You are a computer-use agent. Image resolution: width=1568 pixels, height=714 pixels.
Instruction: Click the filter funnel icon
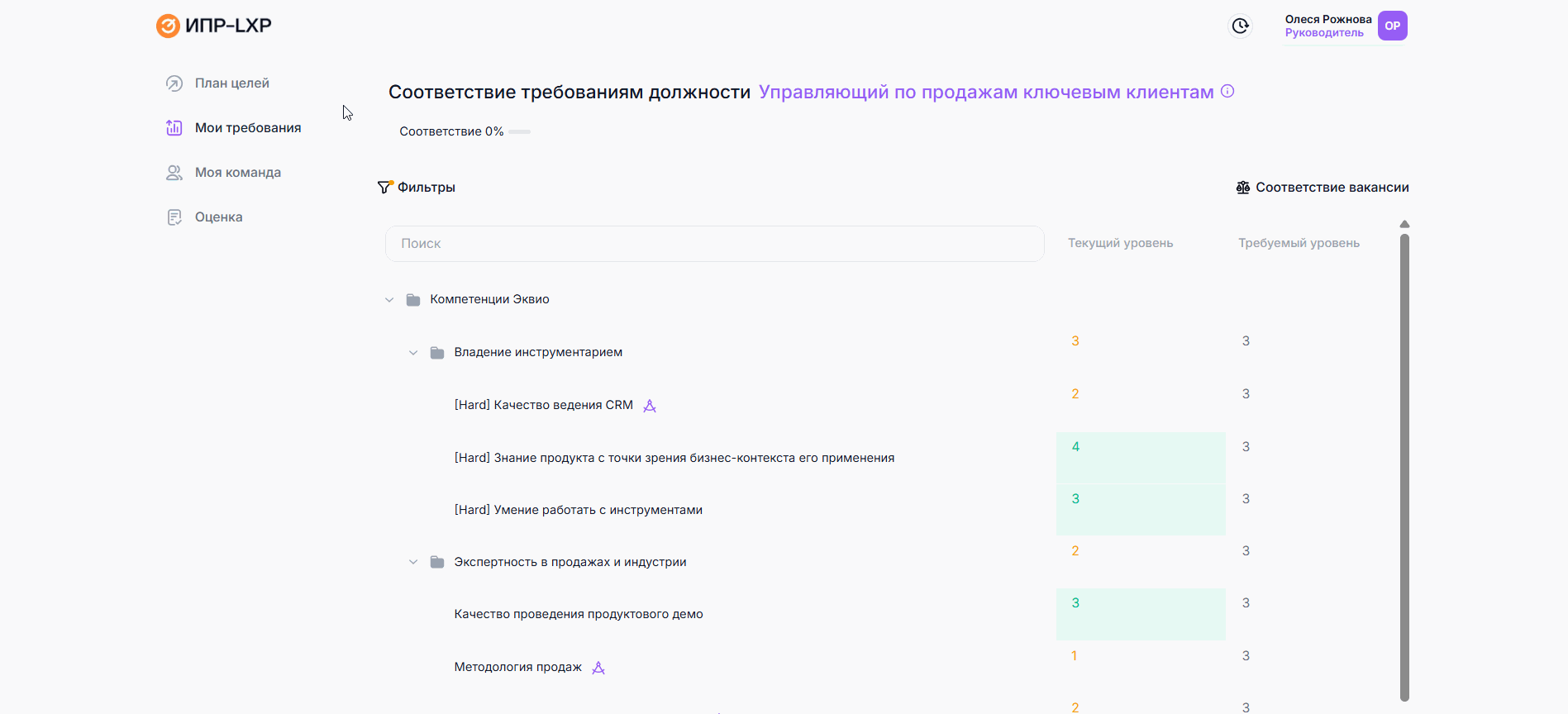click(384, 188)
